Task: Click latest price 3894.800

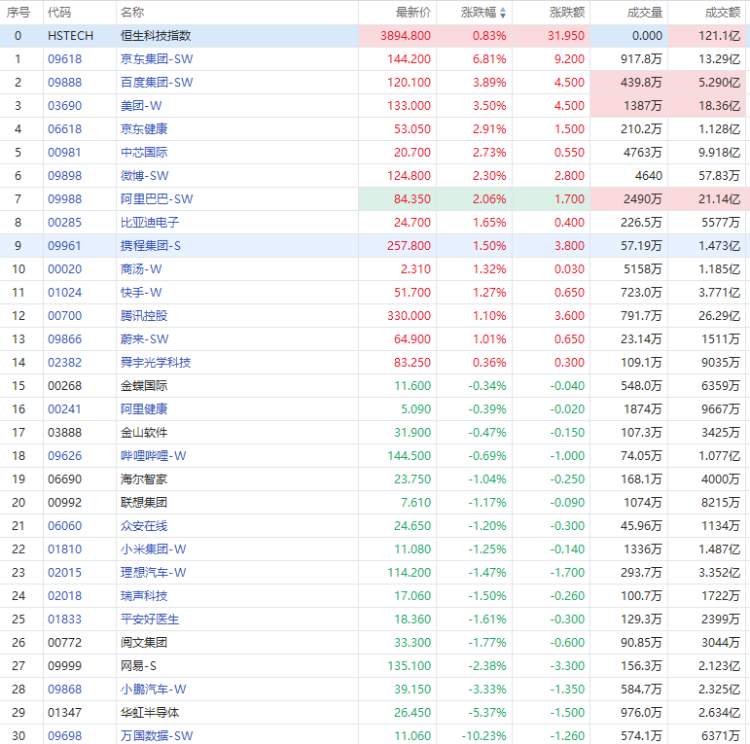Action: [406, 36]
